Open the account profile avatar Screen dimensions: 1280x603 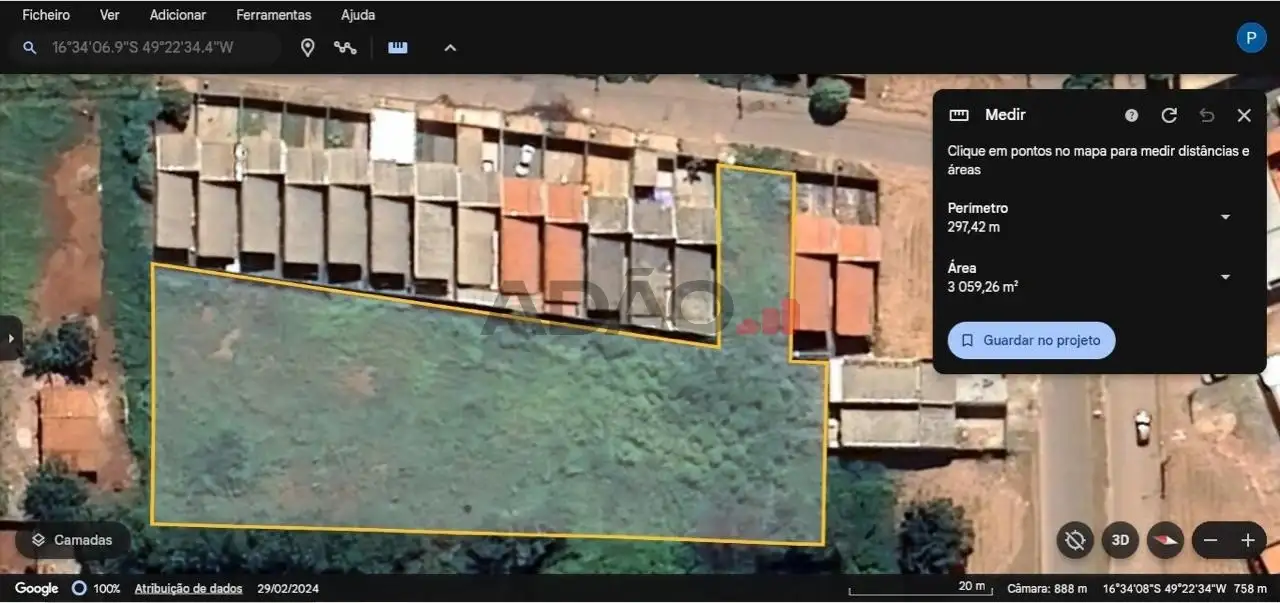(1251, 38)
